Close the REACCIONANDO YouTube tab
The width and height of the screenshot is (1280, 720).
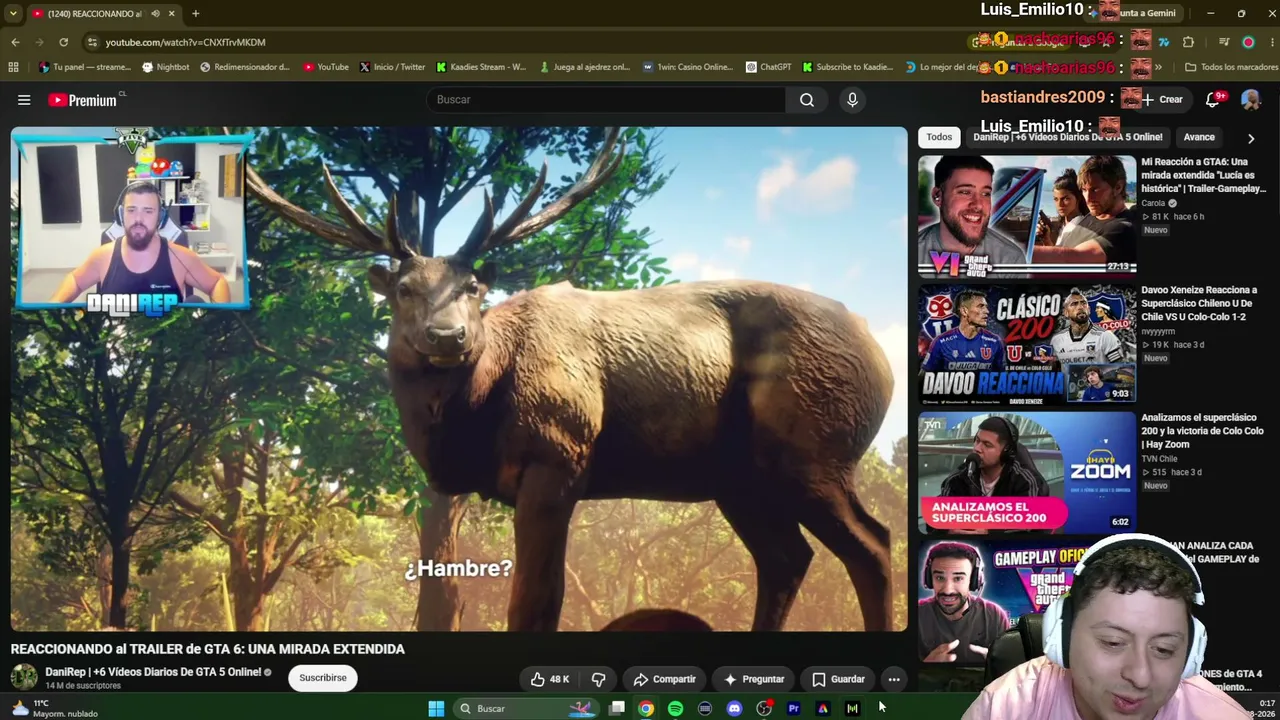tap(172, 13)
